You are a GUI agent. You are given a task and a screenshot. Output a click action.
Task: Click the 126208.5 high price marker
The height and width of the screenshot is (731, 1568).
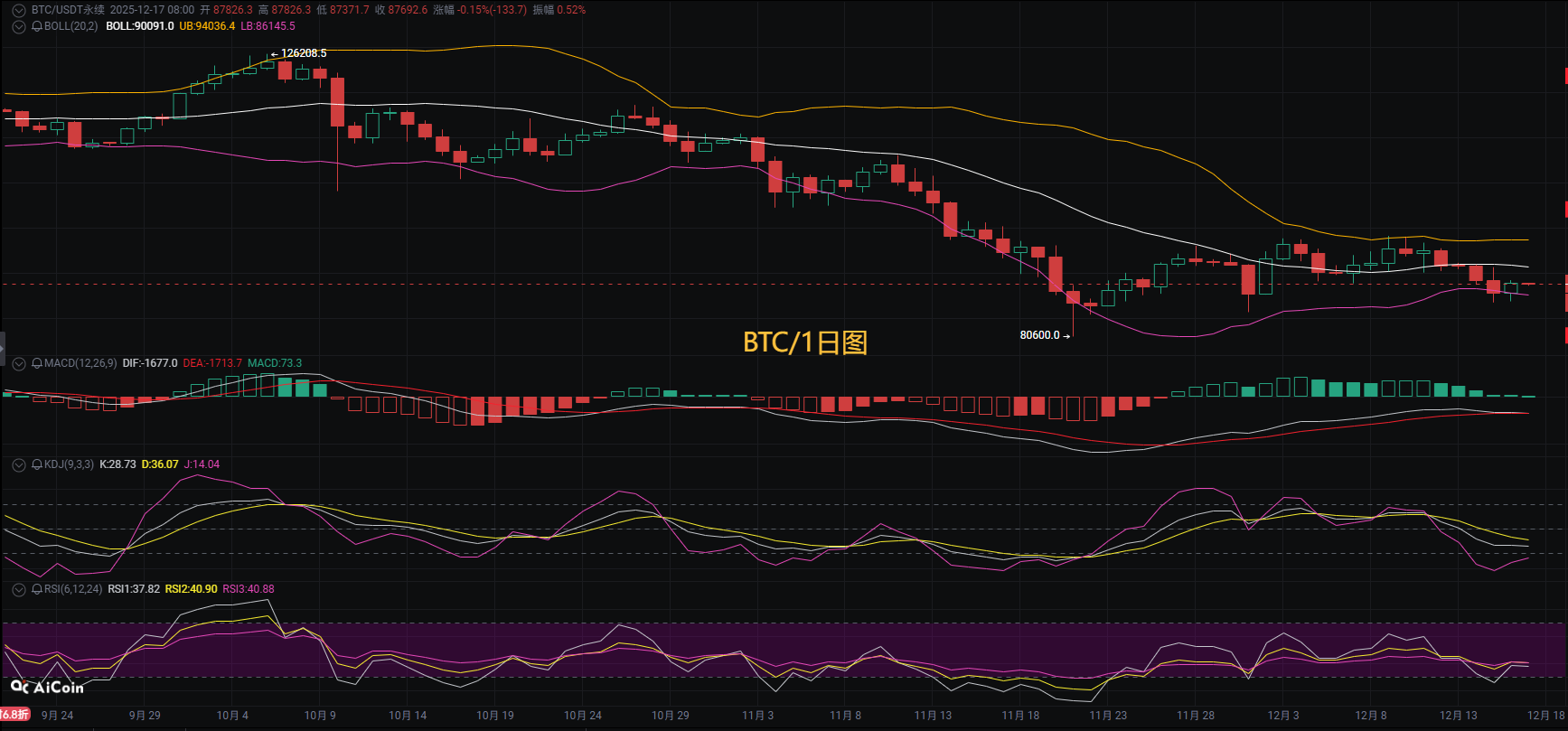pyautogui.click(x=303, y=53)
